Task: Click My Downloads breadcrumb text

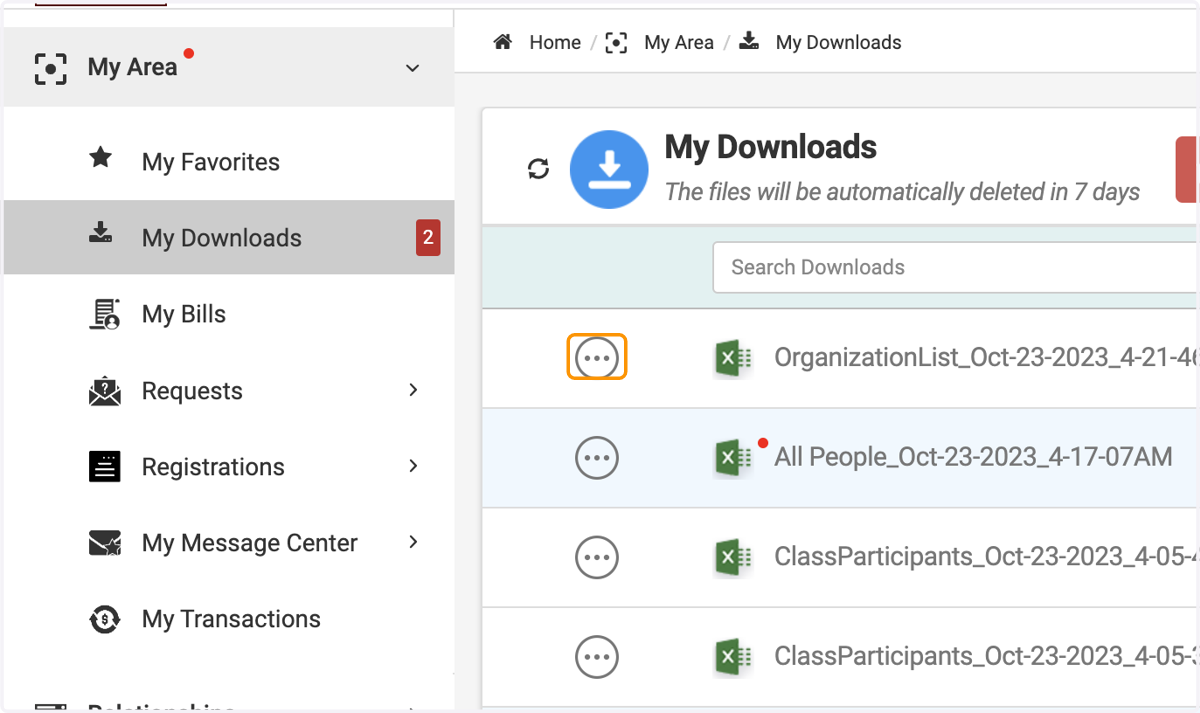Action: point(839,42)
